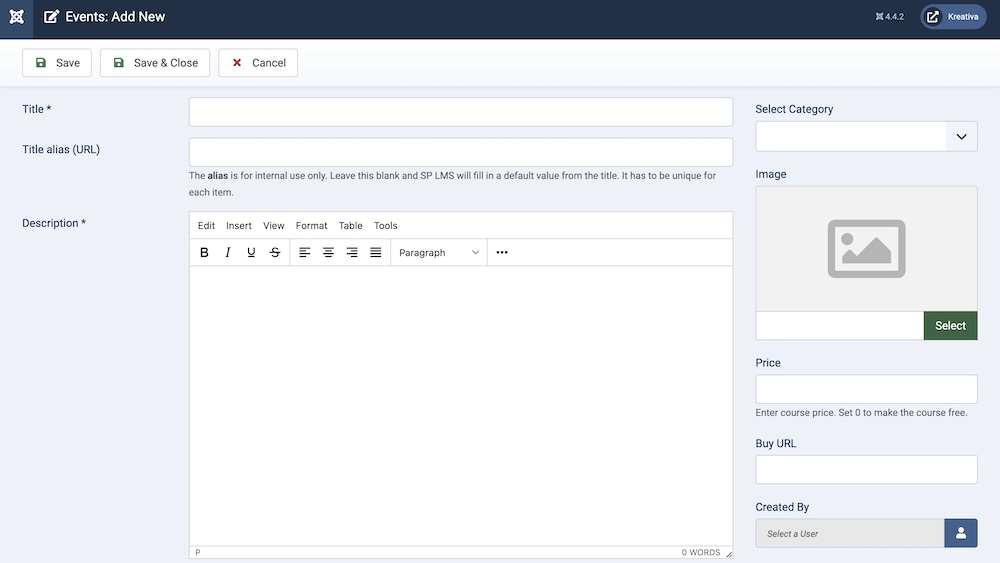
Task: Toggle bold formatting in editor
Action: pos(204,253)
